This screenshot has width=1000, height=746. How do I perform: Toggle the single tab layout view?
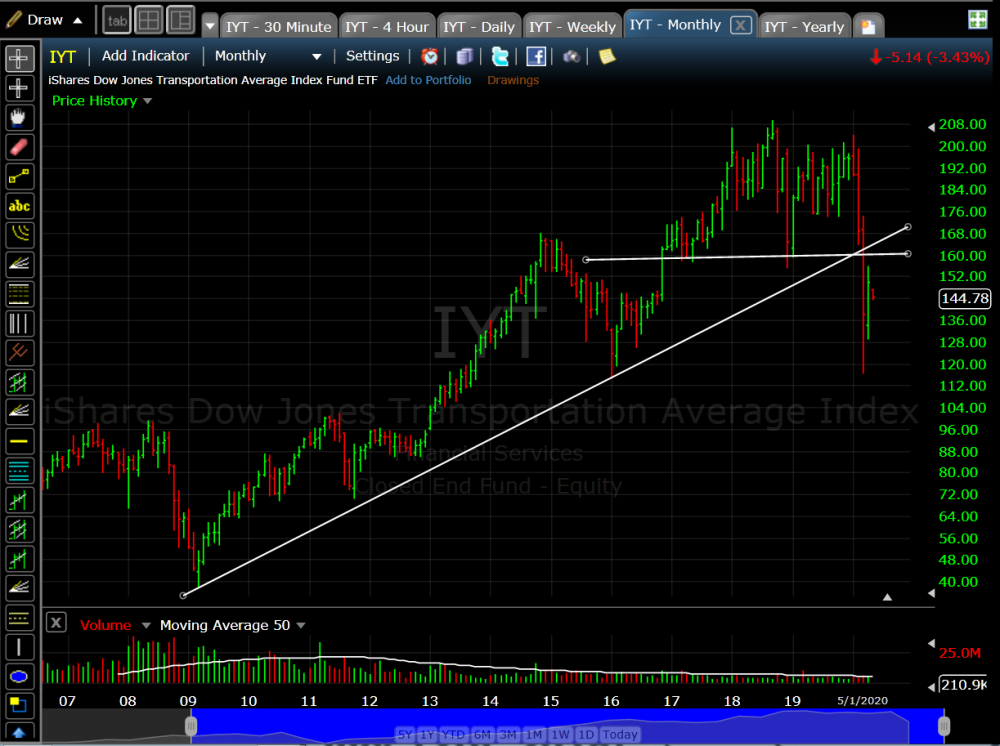point(117,20)
